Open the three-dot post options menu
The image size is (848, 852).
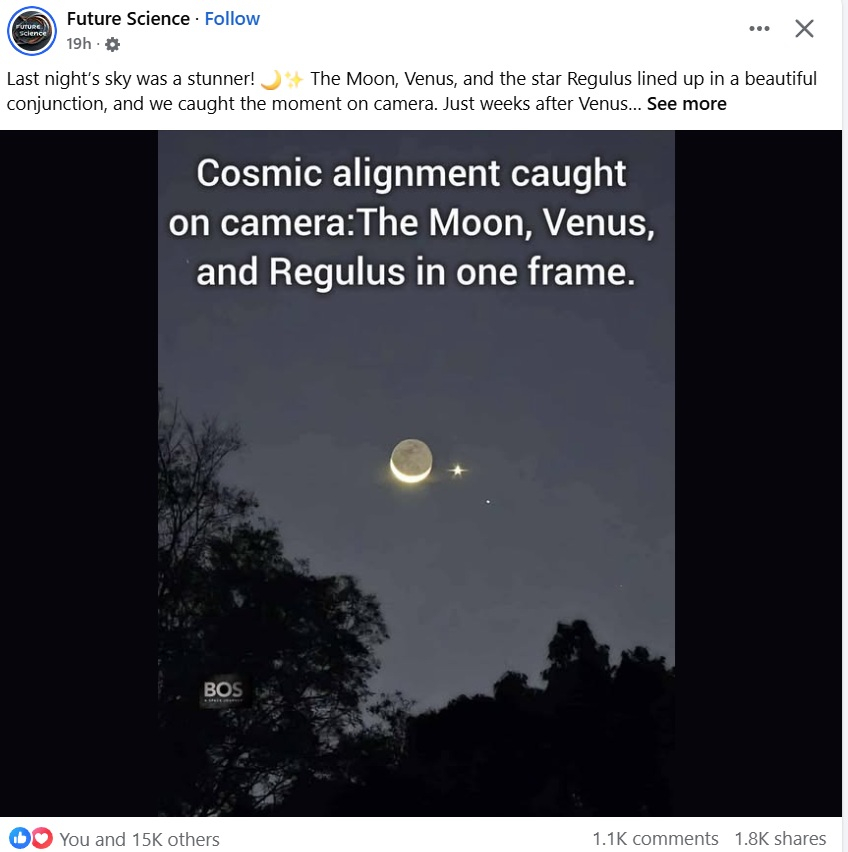tap(759, 28)
